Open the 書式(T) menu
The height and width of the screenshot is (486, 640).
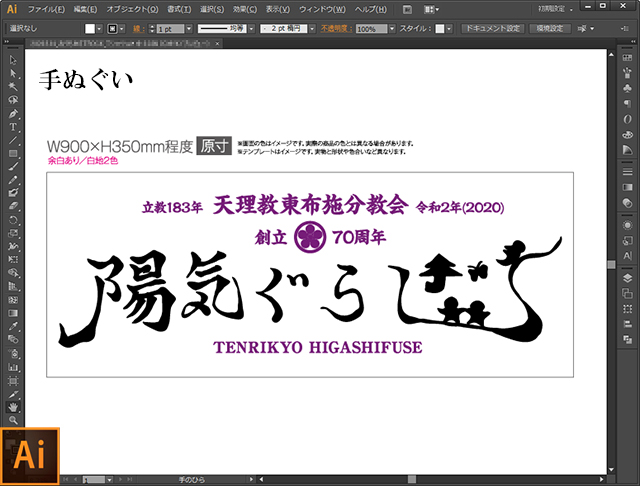click(x=179, y=9)
